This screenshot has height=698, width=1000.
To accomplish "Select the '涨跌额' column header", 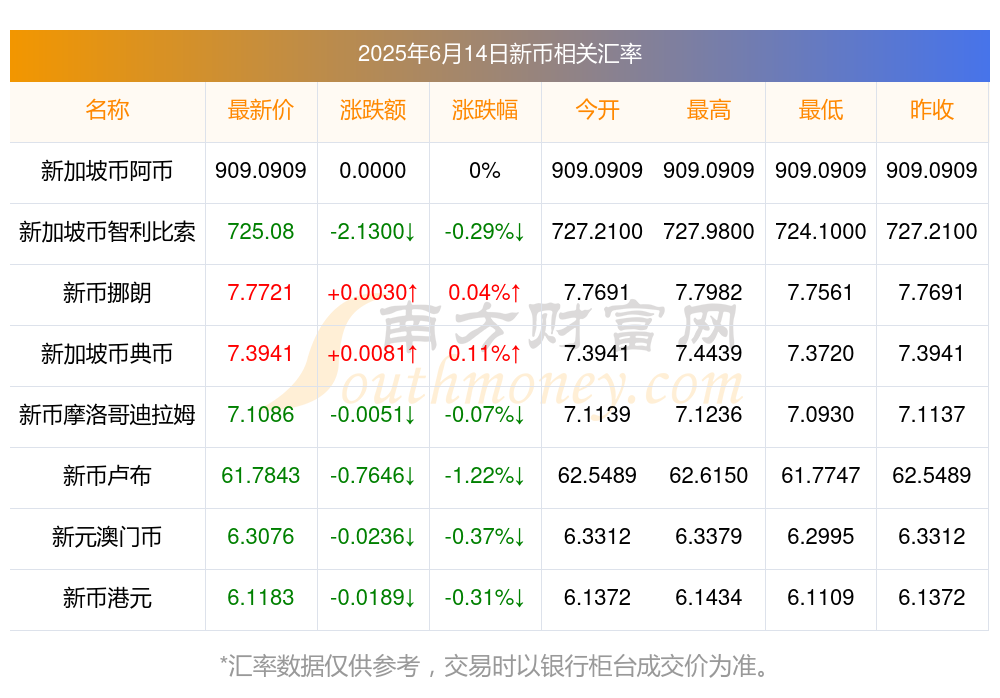I will tap(372, 110).
